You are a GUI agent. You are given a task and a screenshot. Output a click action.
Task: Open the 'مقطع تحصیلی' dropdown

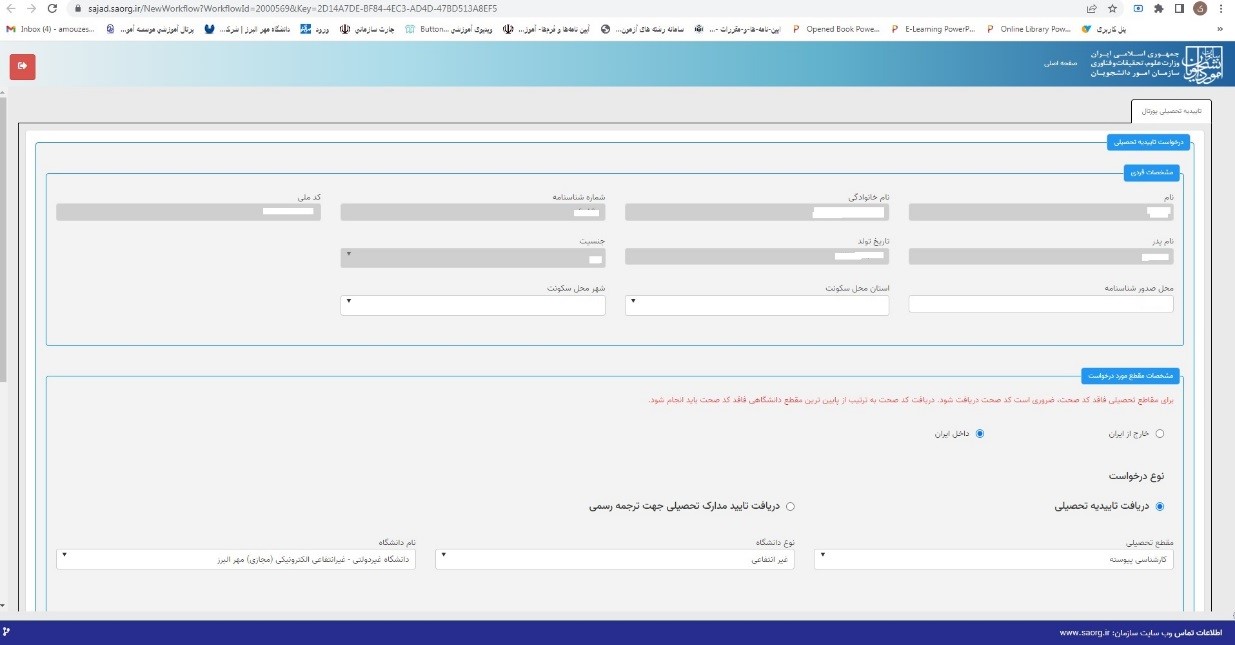click(994, 559)
